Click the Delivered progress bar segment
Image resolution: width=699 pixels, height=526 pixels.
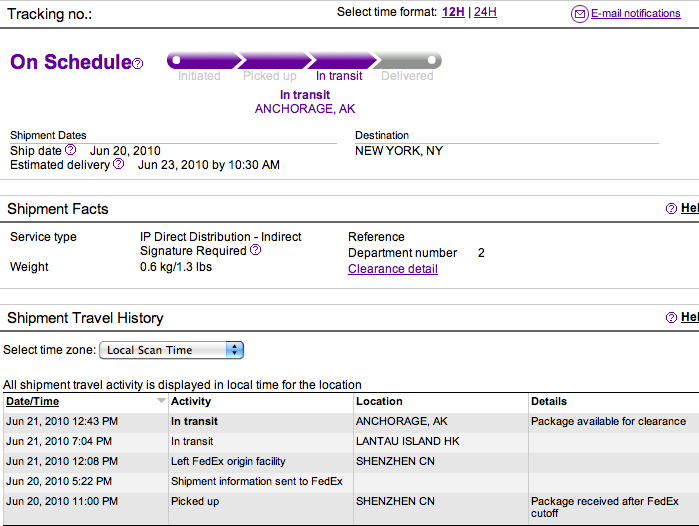tap(407, 61)
